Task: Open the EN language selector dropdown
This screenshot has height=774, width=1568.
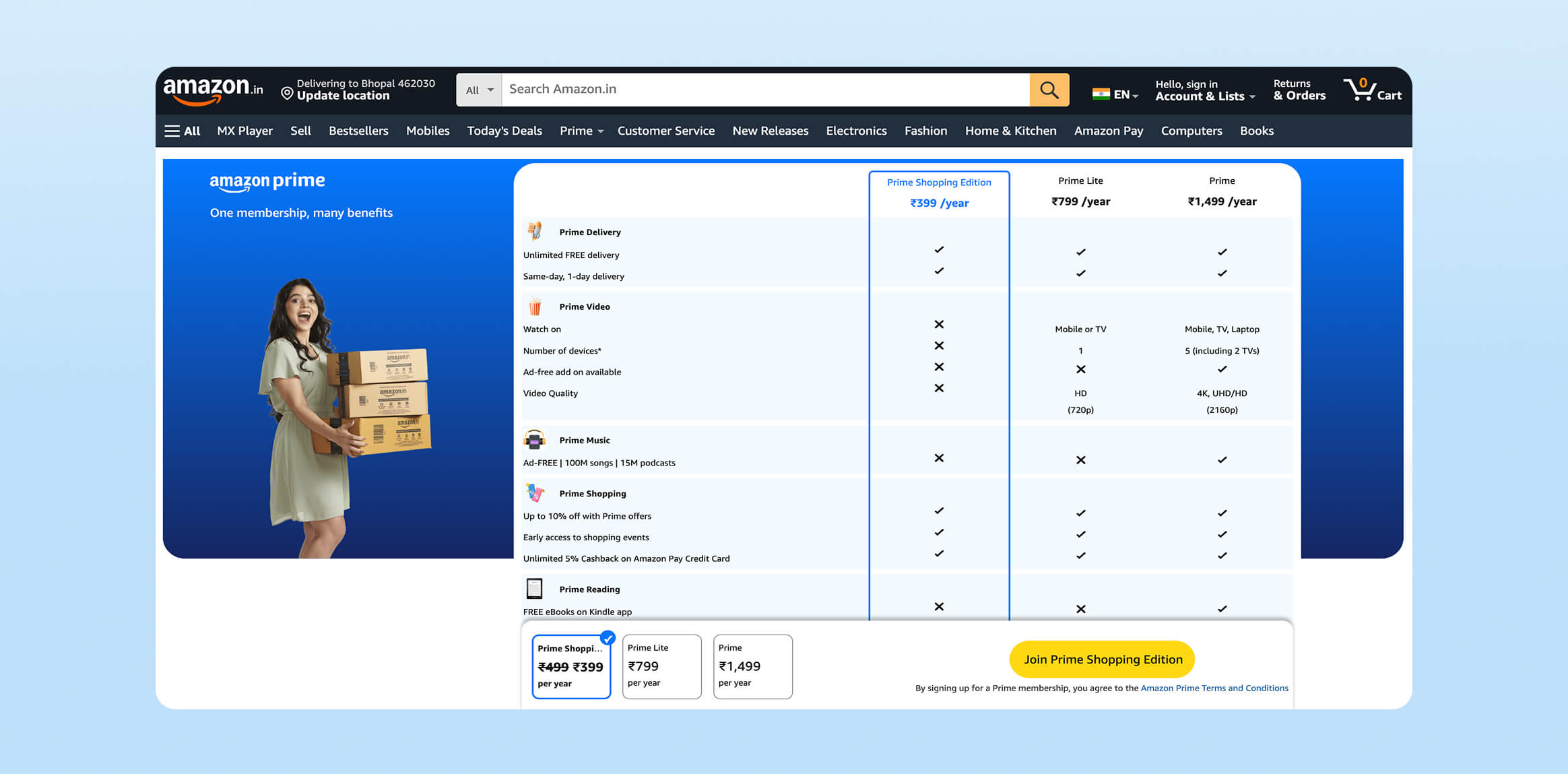Action: coord(1115,94)
